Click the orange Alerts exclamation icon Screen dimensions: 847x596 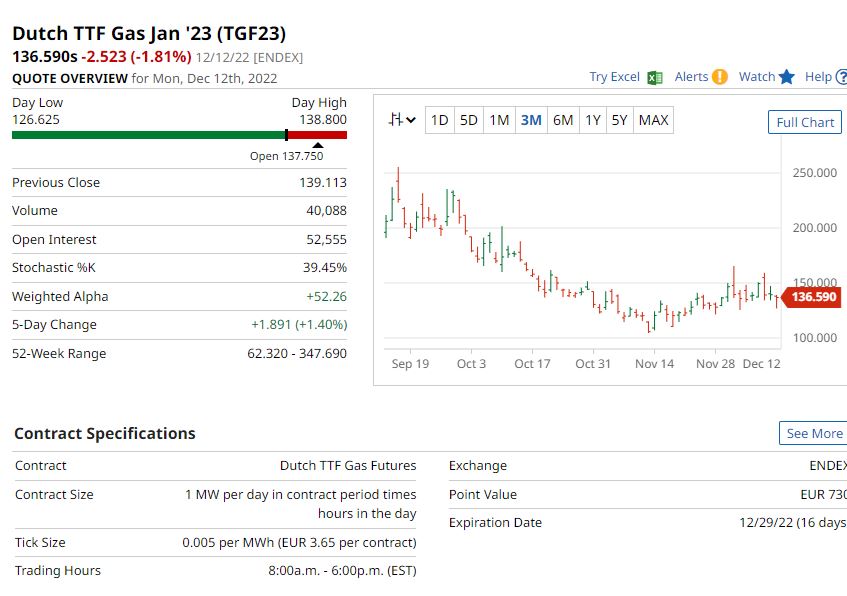(x=720, y=77)
